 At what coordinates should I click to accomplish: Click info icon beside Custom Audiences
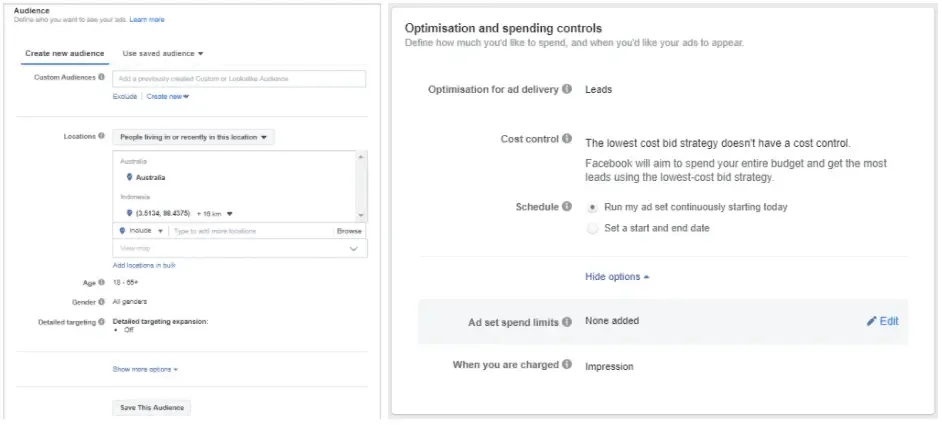click(x=101, y=78)
